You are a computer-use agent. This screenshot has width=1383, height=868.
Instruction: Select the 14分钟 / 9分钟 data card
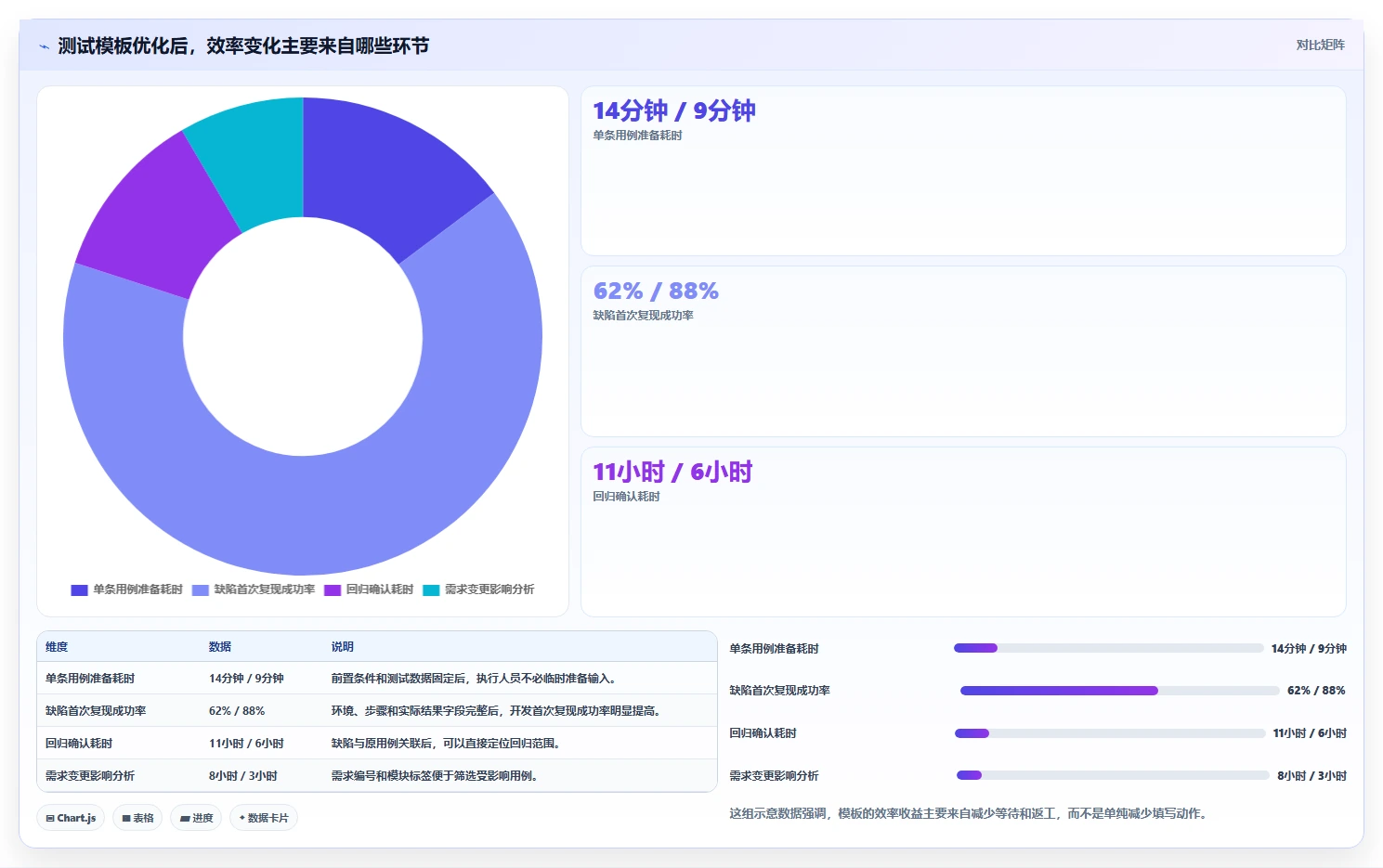pyautogui.click(x=963, y=171)
